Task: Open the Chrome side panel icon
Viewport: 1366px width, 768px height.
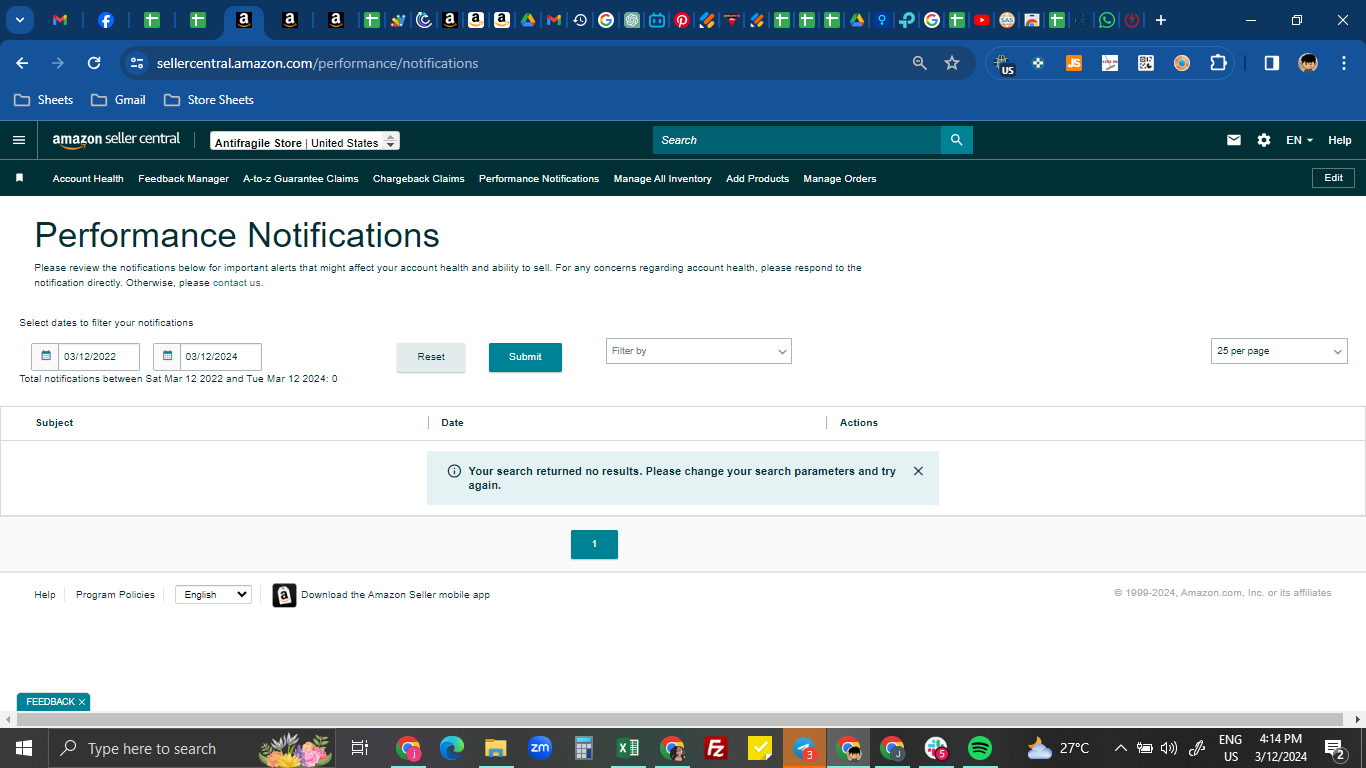Action: [1271, 63]
